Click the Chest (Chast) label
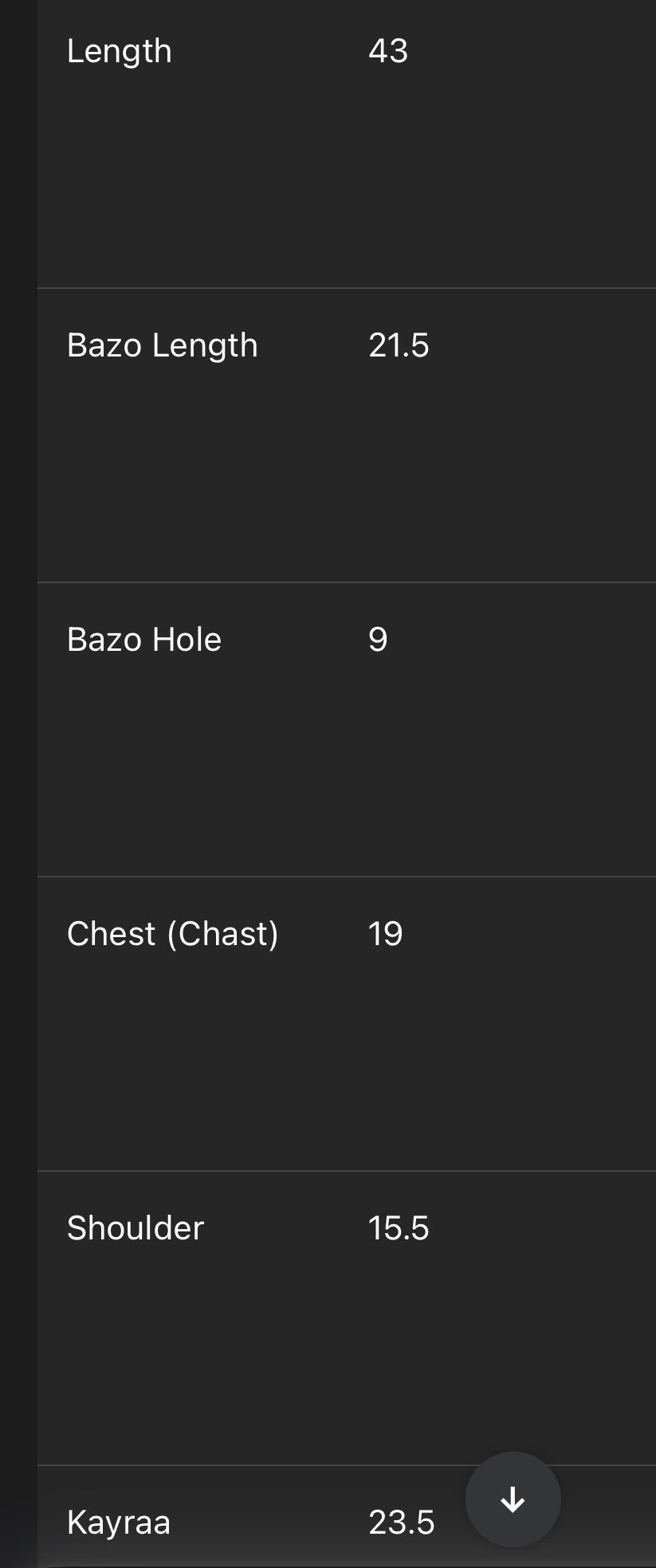Screen dimensions: 656x1568 click(172, 934)
